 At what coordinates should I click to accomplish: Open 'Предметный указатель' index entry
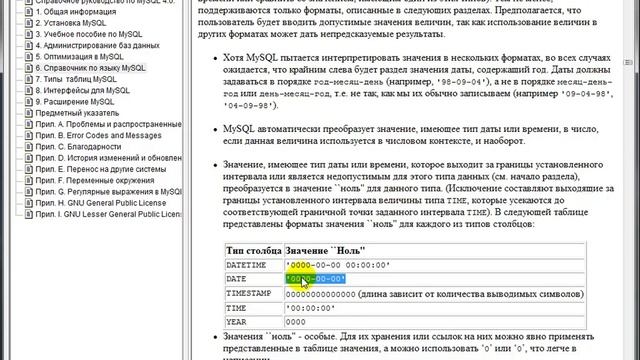coord(77,113)
